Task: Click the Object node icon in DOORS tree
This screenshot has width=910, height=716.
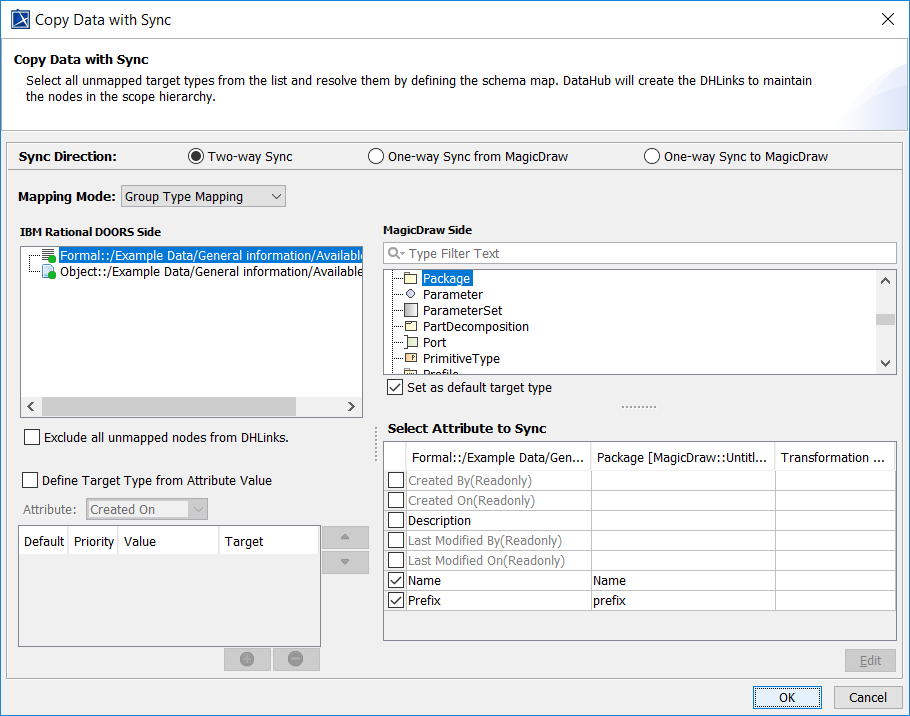Action: tap(49, 272)
